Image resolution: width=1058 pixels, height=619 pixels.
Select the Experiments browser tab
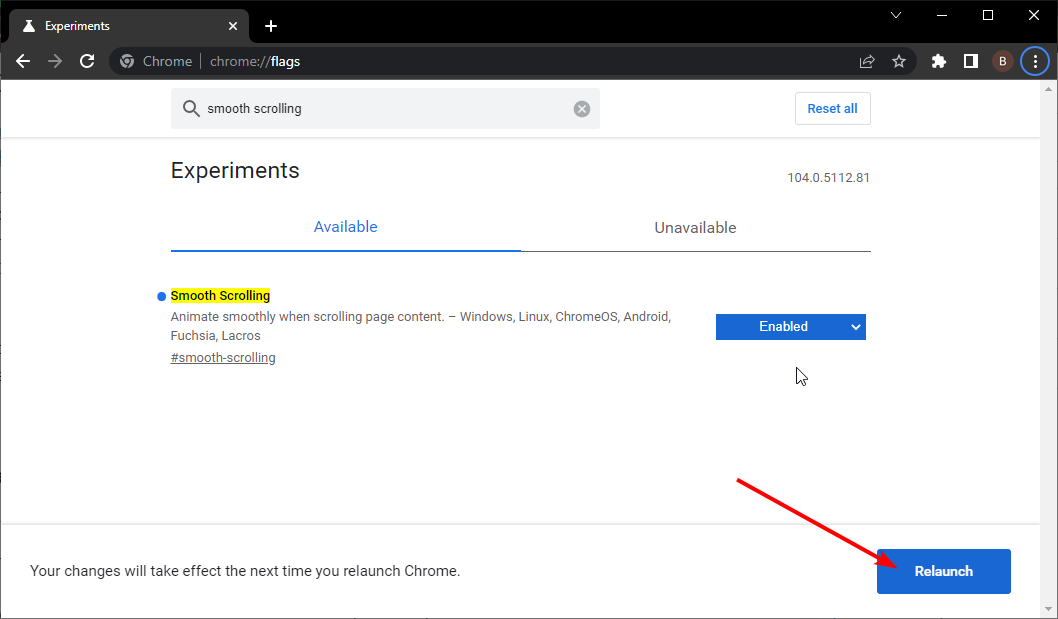(x=129, y=26)
